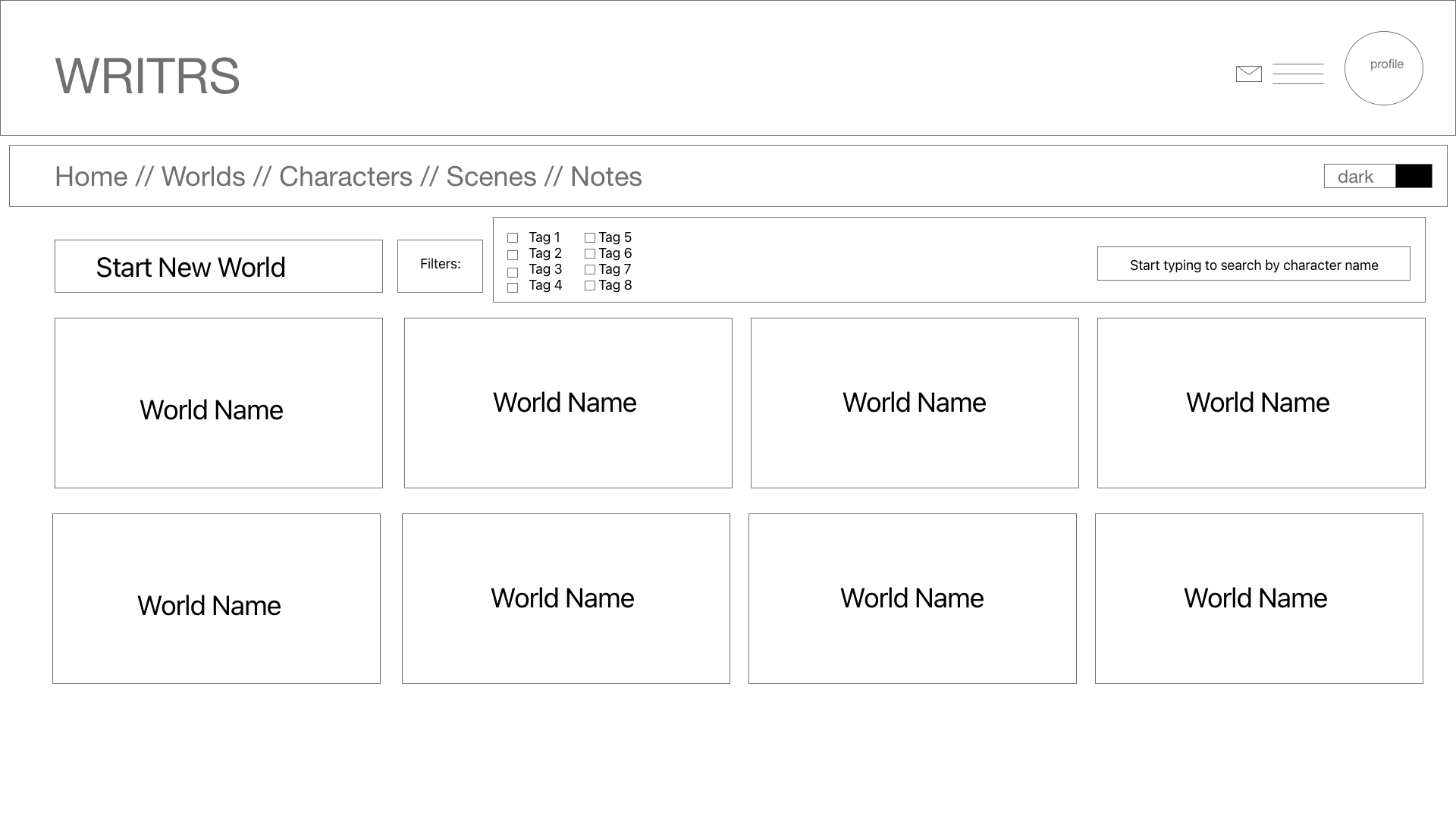This screenshot has height=819, width=1456.
Task: Open first World Name card in bottom row
Action: pyautogui.click(x=216, y=598)
